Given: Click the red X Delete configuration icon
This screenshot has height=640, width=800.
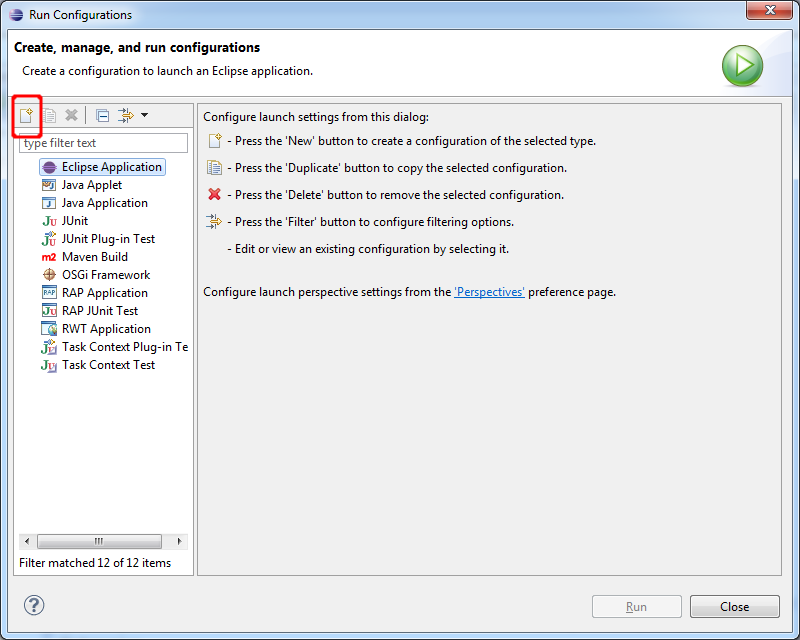Looking at the screenshot, I should pyautogui.click(x=71, y=115).
